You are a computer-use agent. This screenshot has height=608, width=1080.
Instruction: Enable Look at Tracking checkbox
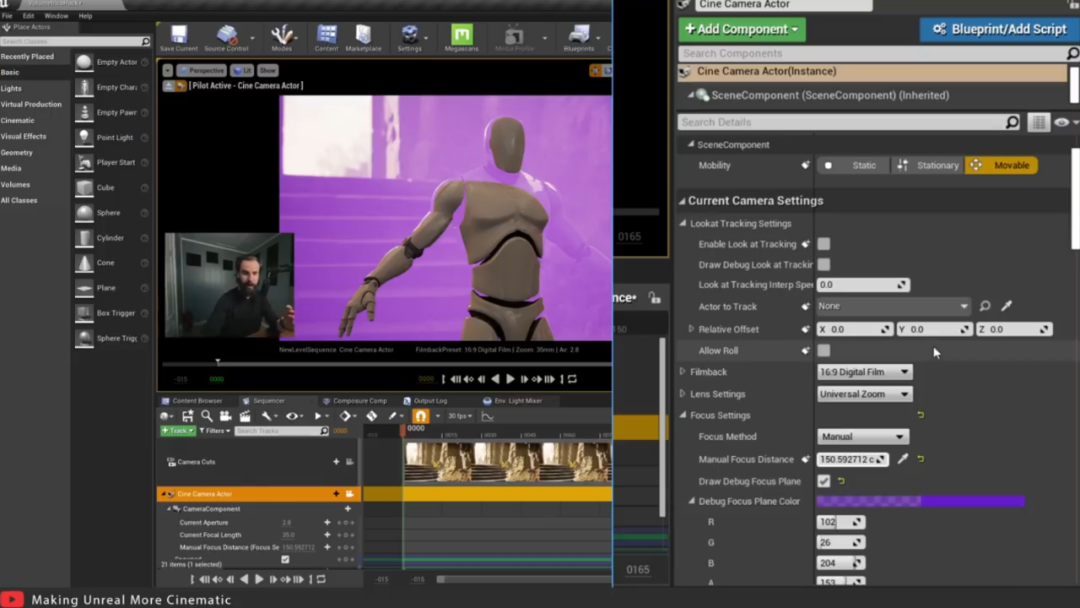click(x=824, y=244)
